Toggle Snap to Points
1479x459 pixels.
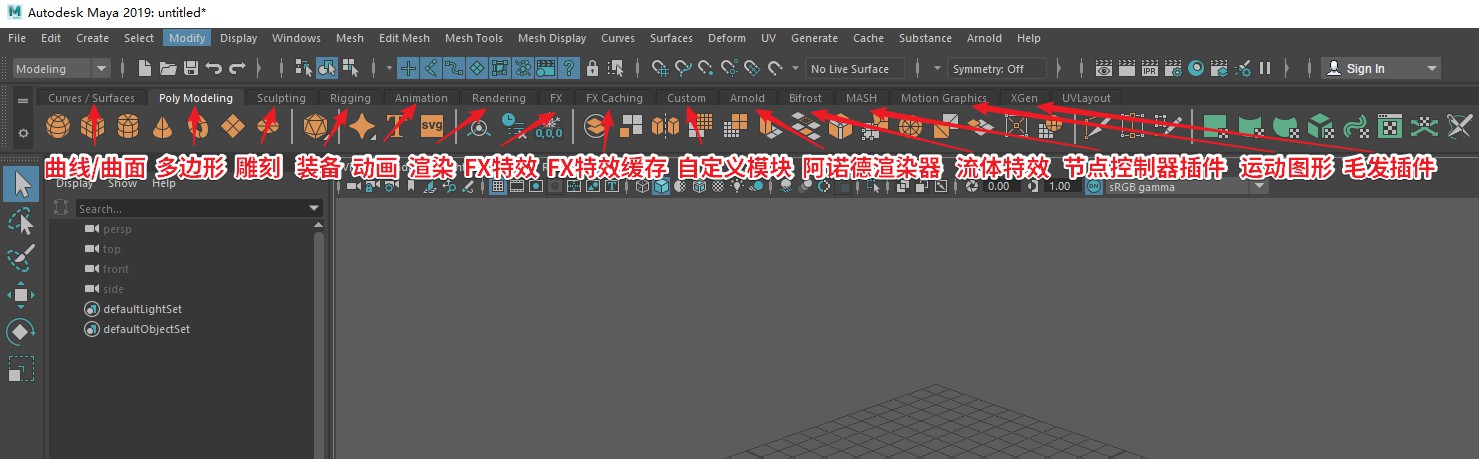[x=707, y=68]
